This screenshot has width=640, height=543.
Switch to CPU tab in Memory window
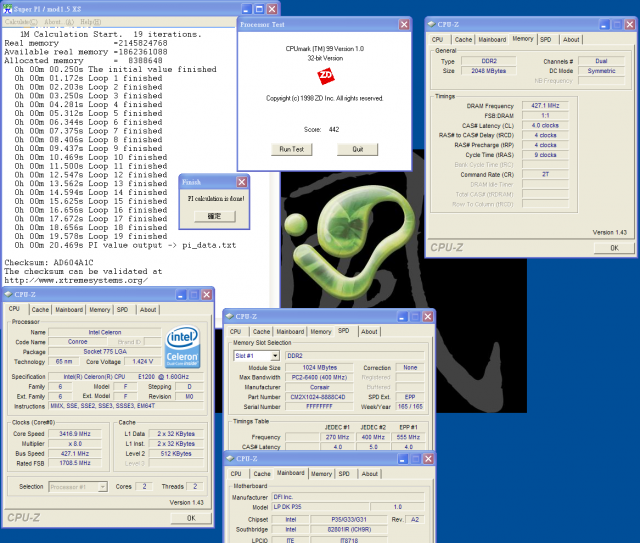click(x=438, y=40)
